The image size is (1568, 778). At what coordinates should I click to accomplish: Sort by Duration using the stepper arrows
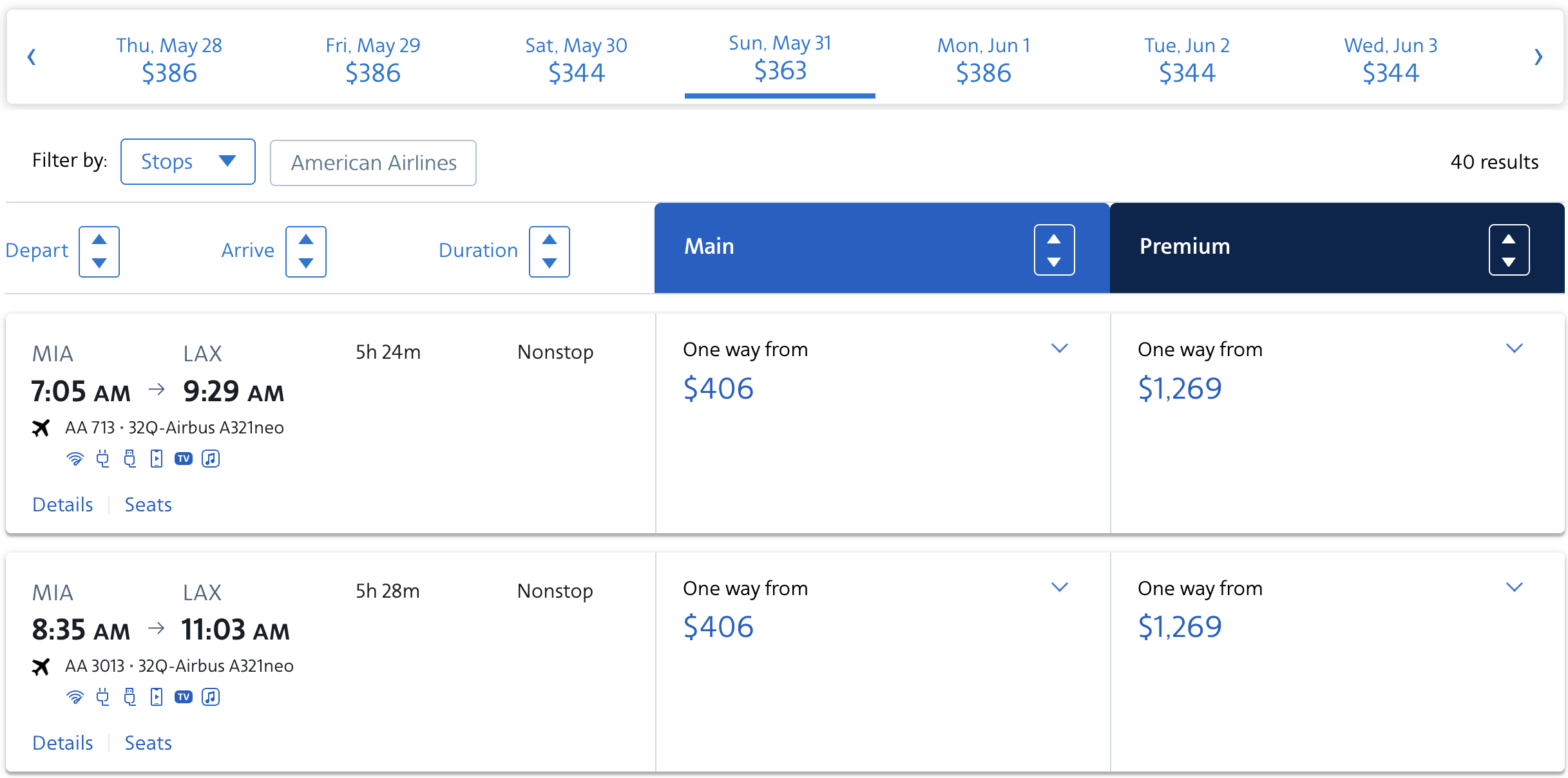549,251
